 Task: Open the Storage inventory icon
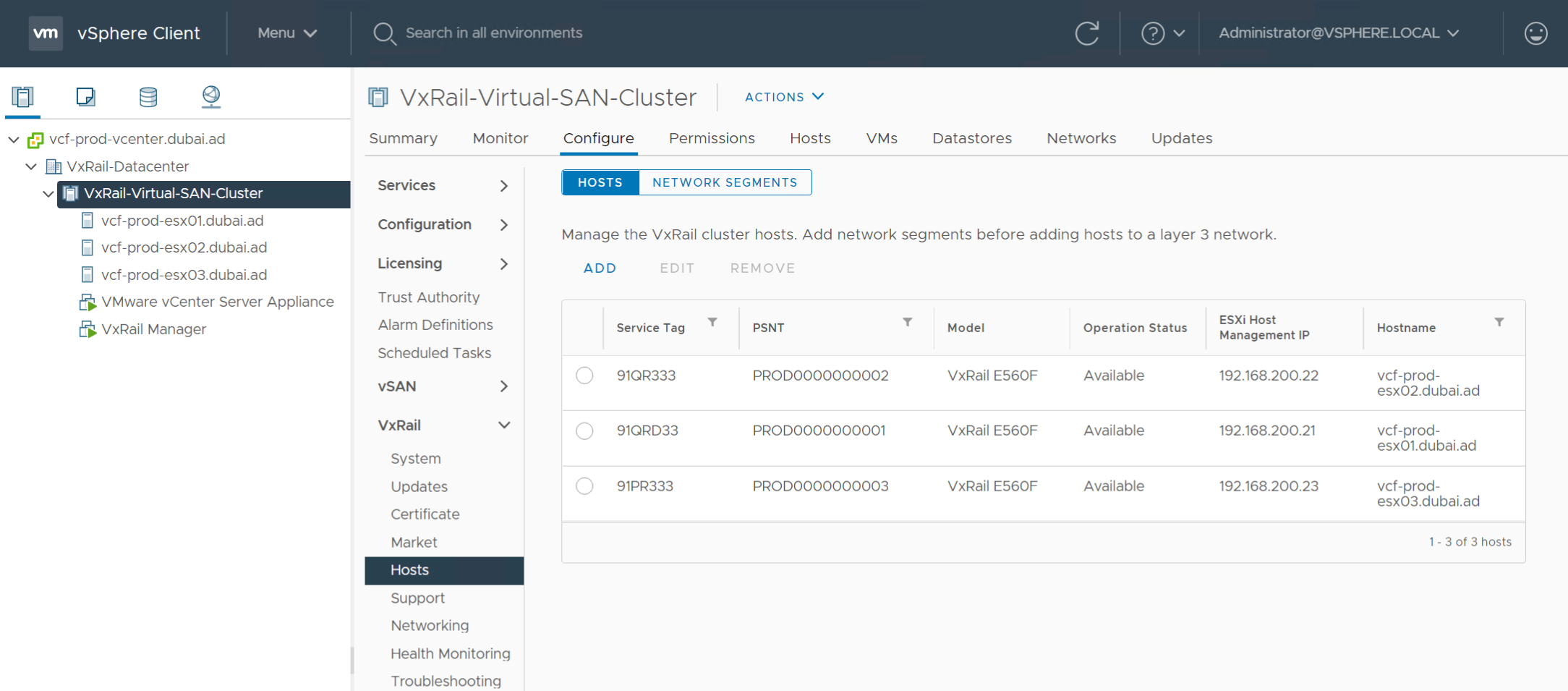pos(148,96)
